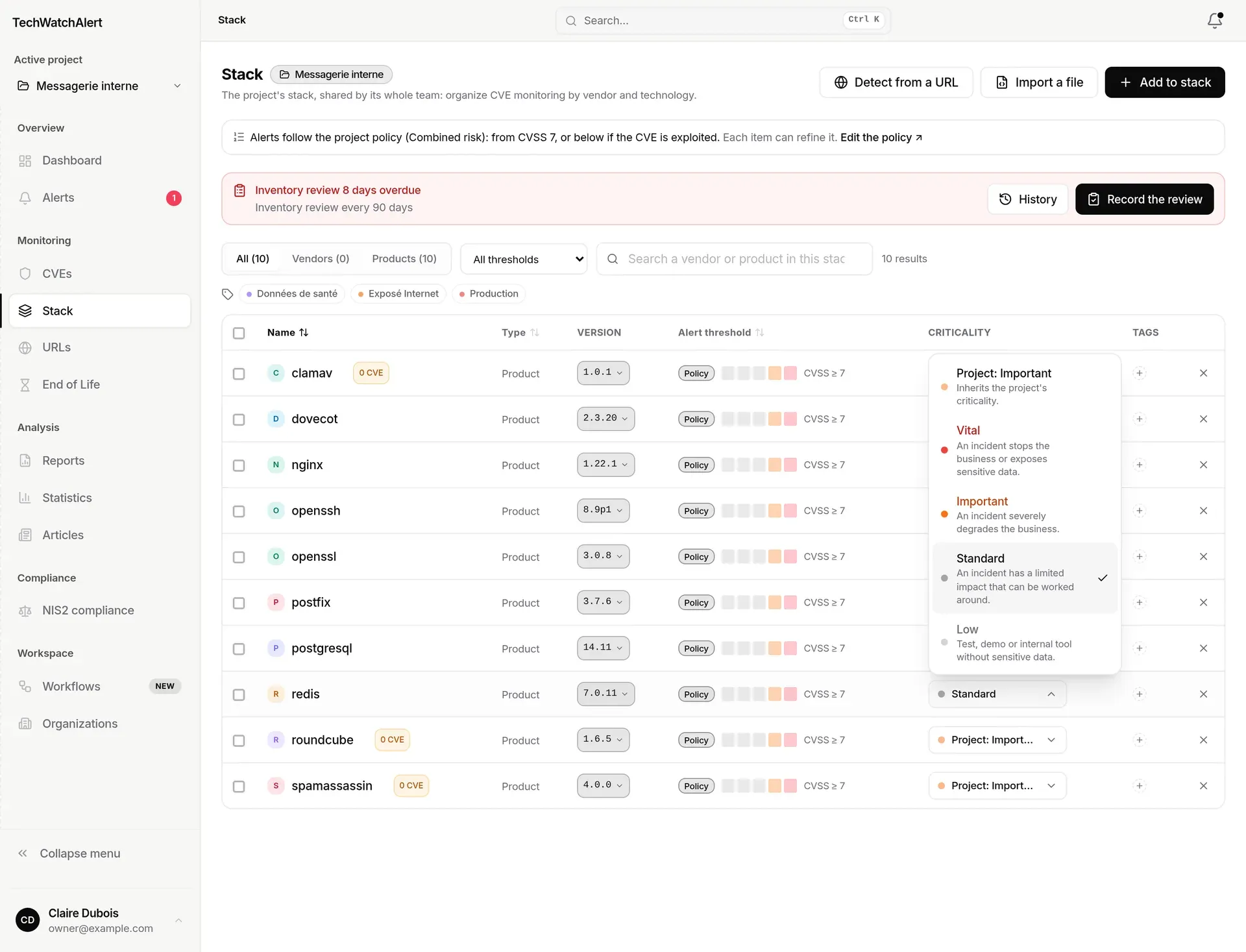Go to the CVEs shield icon
Screen dimensions: 1246x952
[25, 274]
